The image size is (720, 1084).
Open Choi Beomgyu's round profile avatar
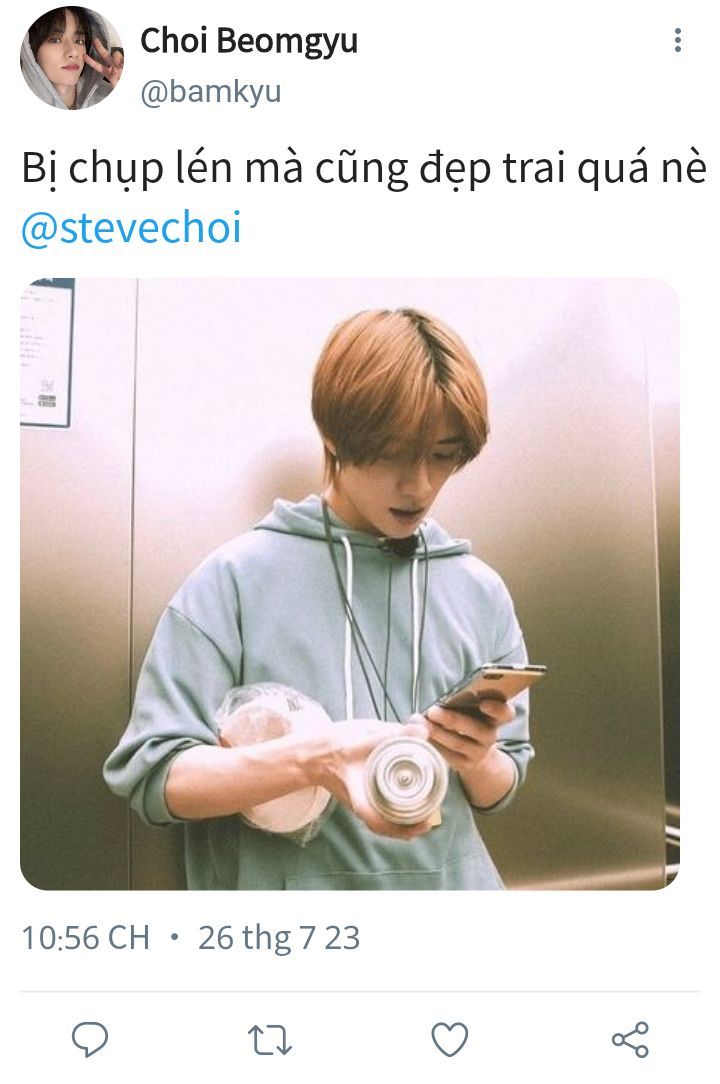tap(72, 58)
